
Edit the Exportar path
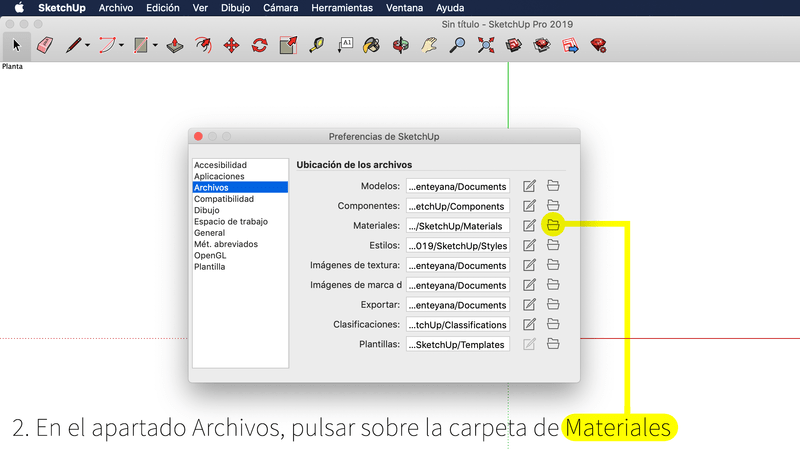[x=529, y=305]
